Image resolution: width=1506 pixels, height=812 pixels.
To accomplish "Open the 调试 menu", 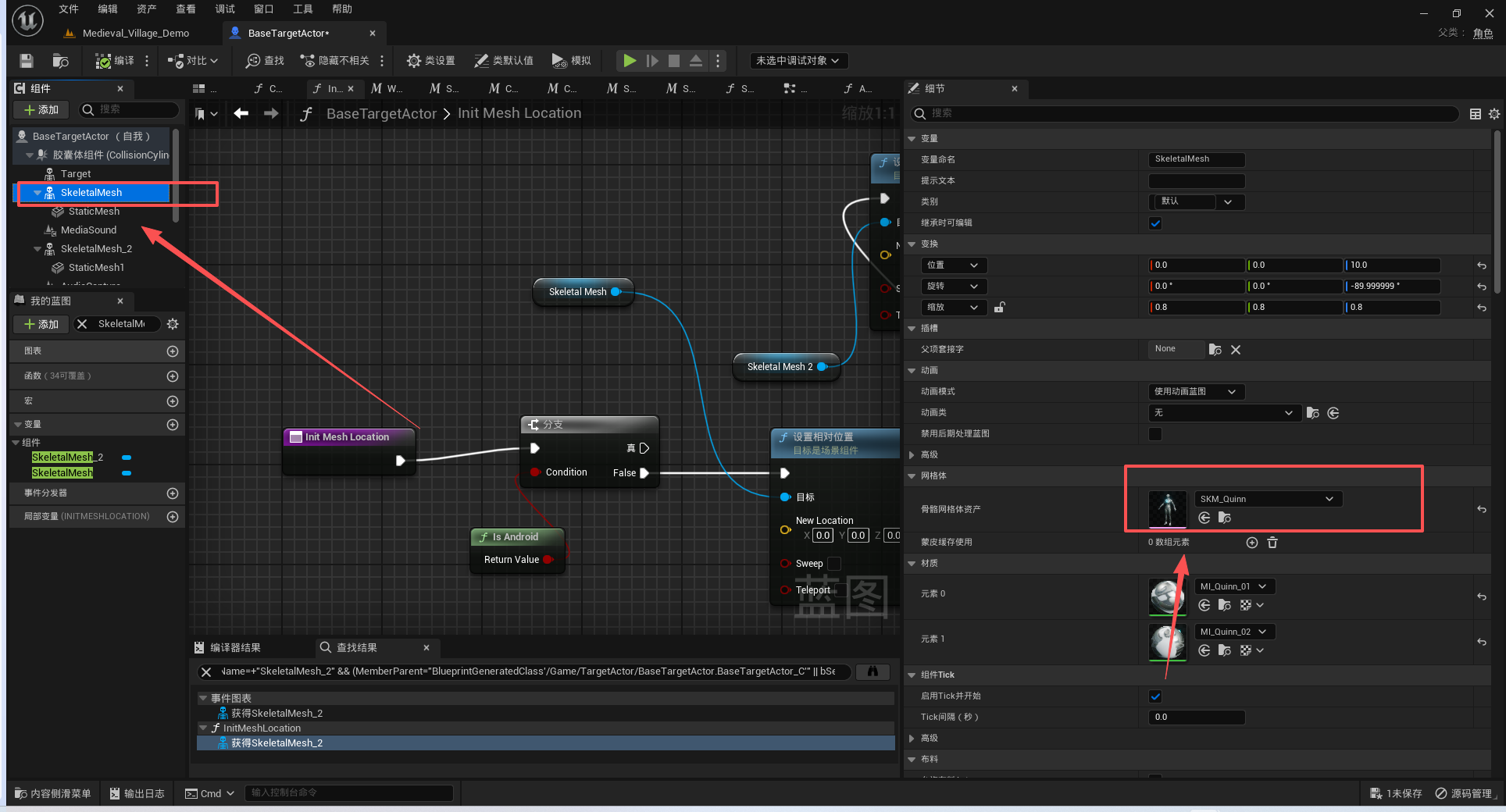I will coord(225,9).
